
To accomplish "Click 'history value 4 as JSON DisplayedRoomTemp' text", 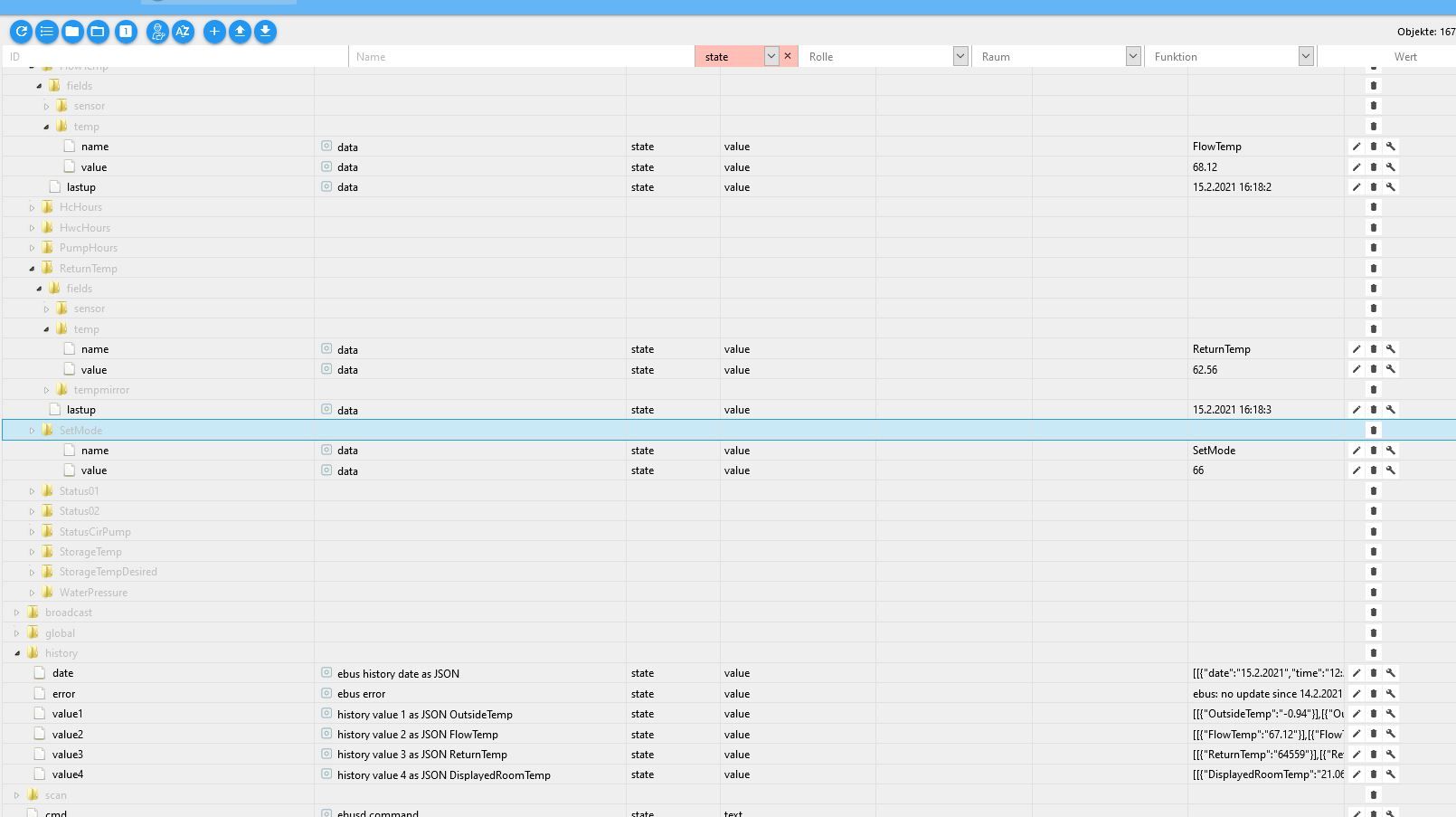I will pos(444,775).
